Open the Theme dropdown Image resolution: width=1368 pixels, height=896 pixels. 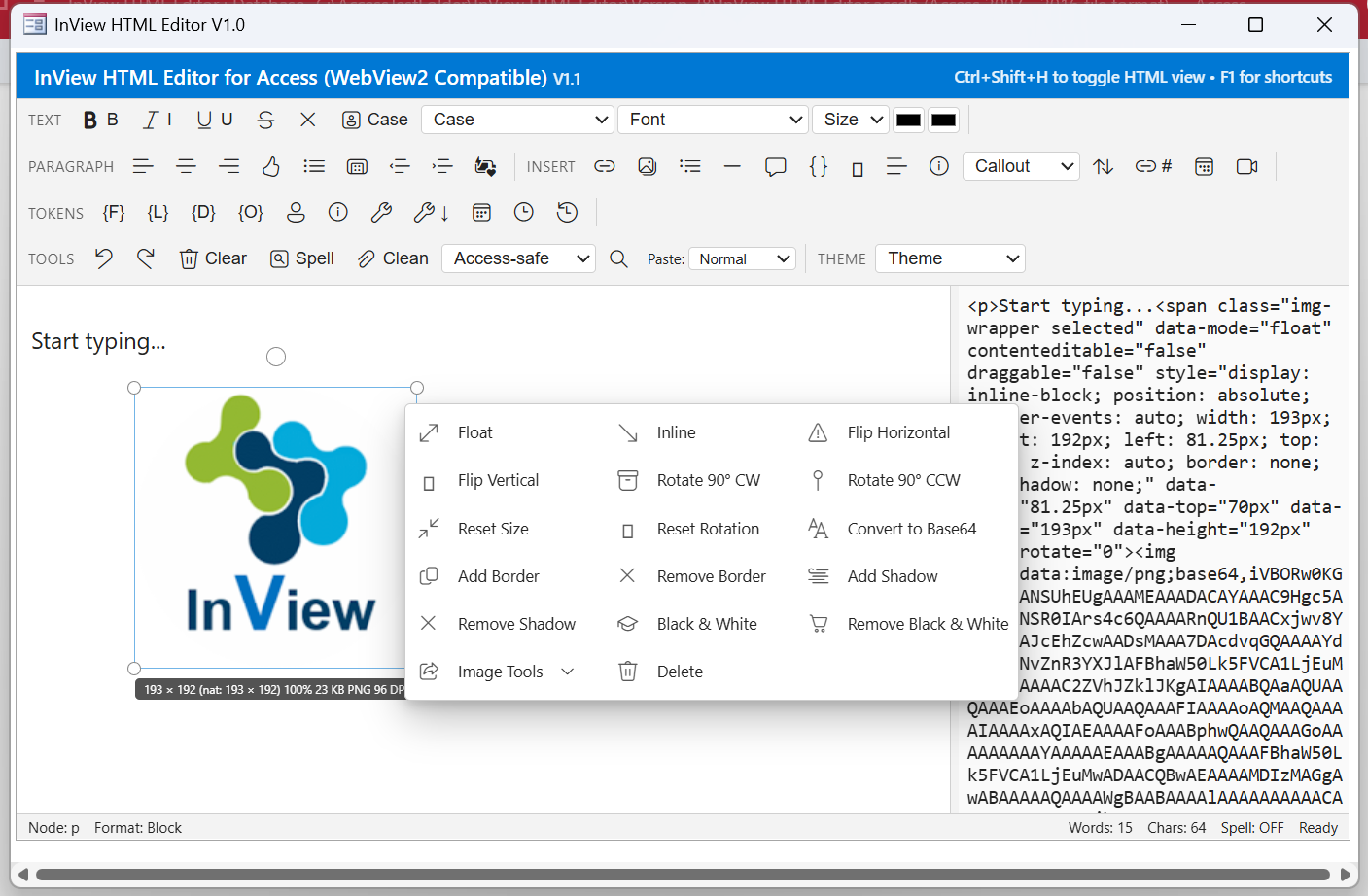(x=951, y=258)
